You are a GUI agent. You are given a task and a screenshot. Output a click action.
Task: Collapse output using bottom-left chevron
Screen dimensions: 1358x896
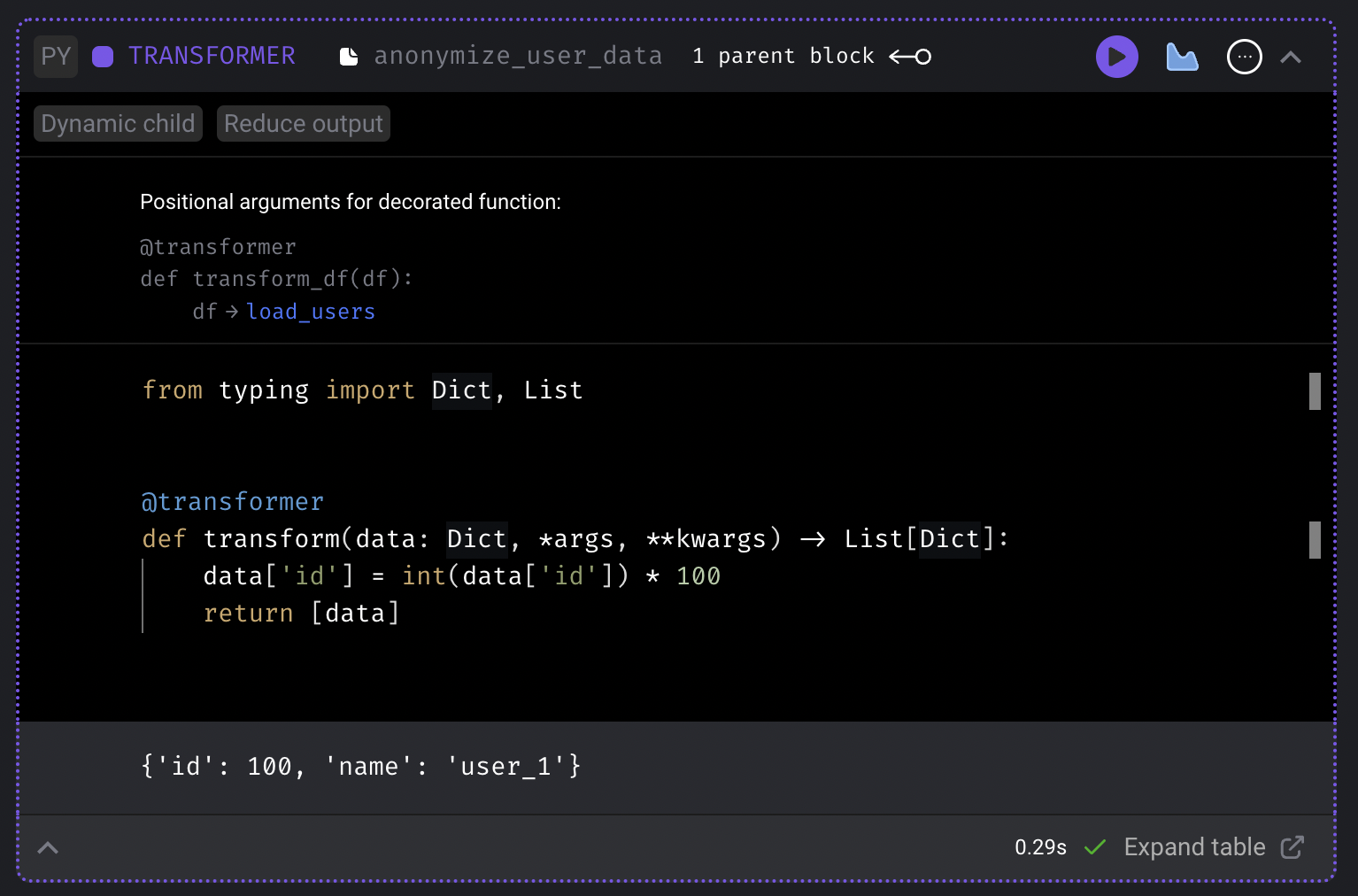[x=48, y=847]
